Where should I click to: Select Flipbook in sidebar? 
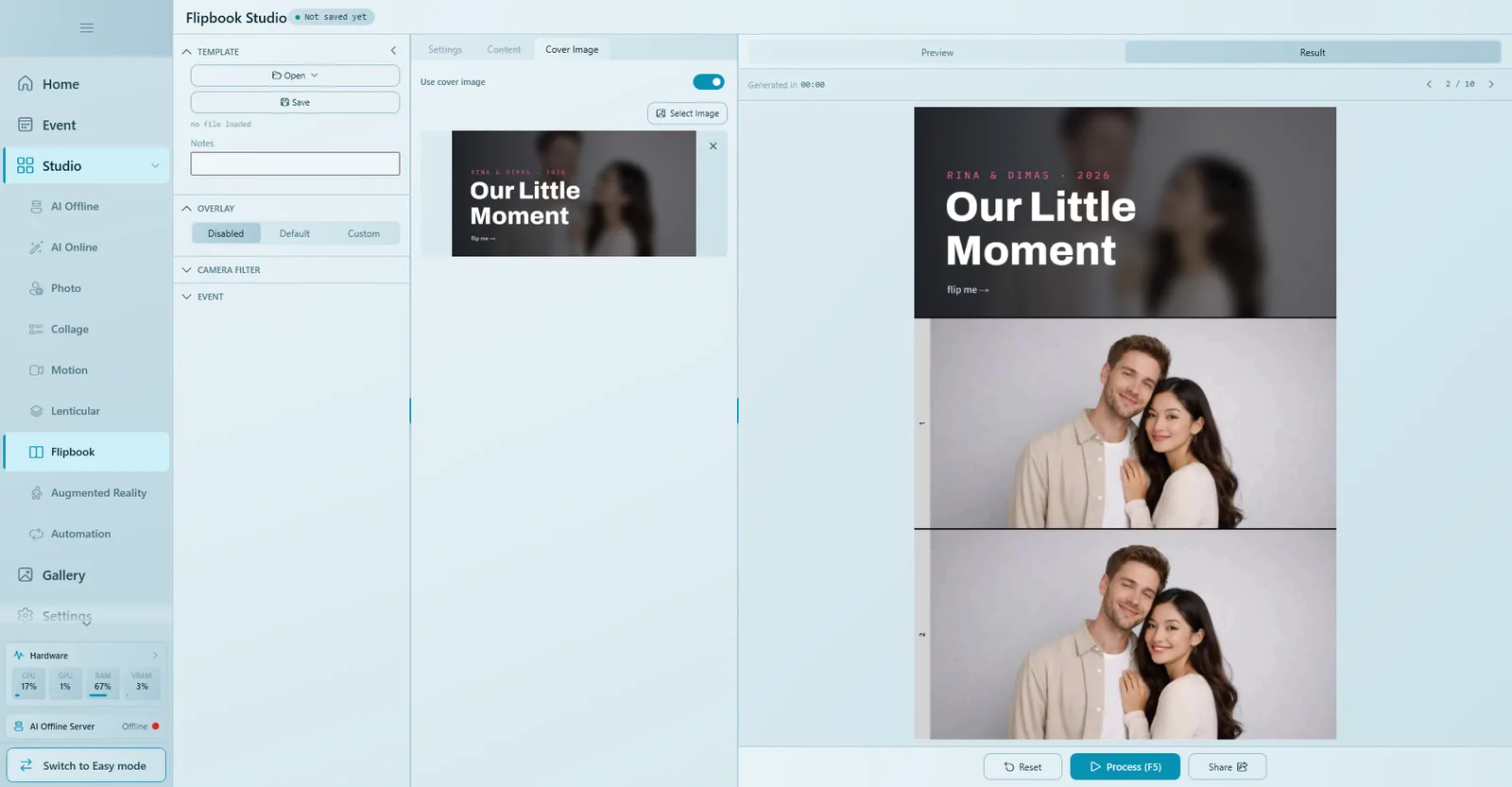click(x=86, y=452)
